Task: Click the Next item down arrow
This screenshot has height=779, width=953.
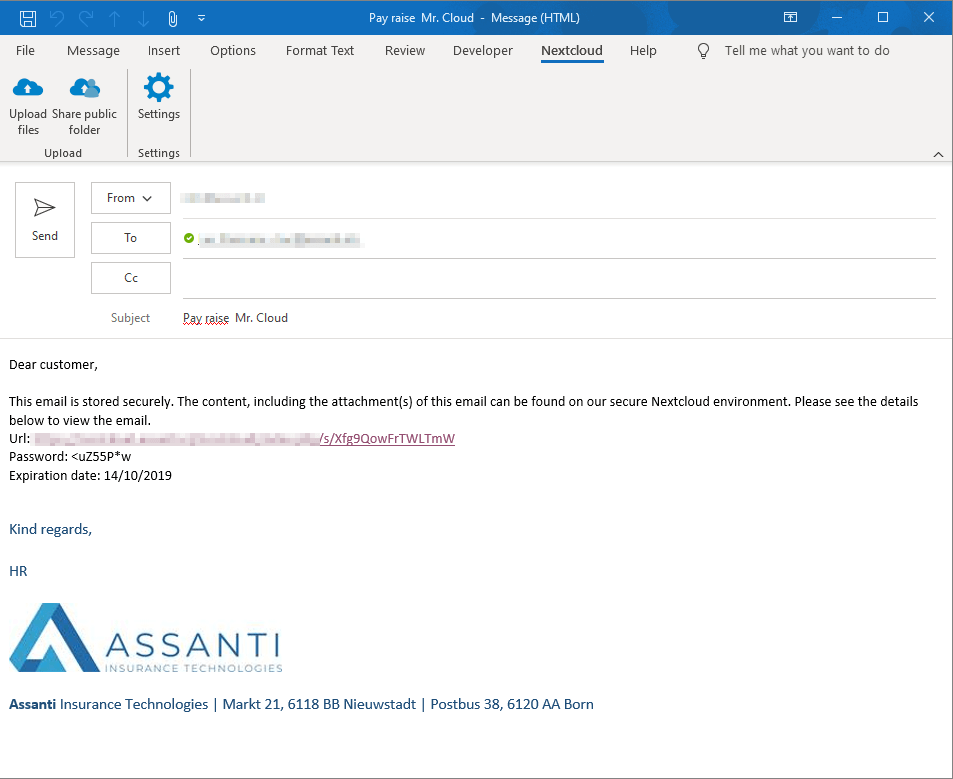Action: coord(144,18)
